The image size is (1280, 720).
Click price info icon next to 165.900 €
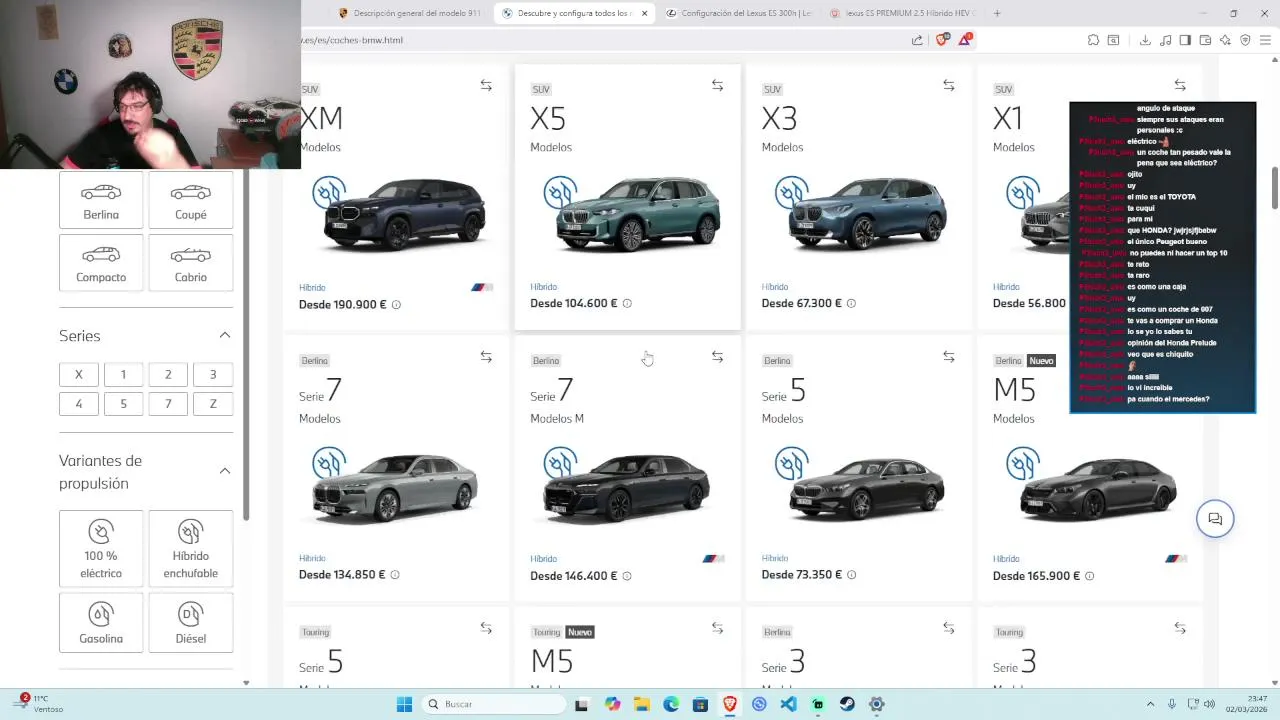[1089, 576]
